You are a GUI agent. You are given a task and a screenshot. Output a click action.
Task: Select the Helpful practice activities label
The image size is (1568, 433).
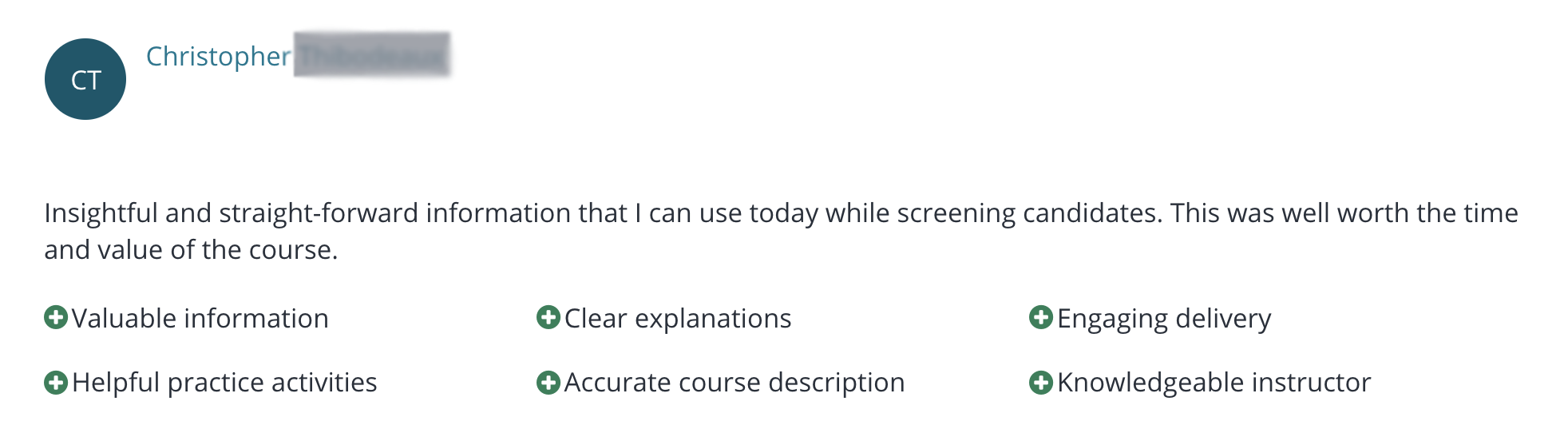coord(224,383)
